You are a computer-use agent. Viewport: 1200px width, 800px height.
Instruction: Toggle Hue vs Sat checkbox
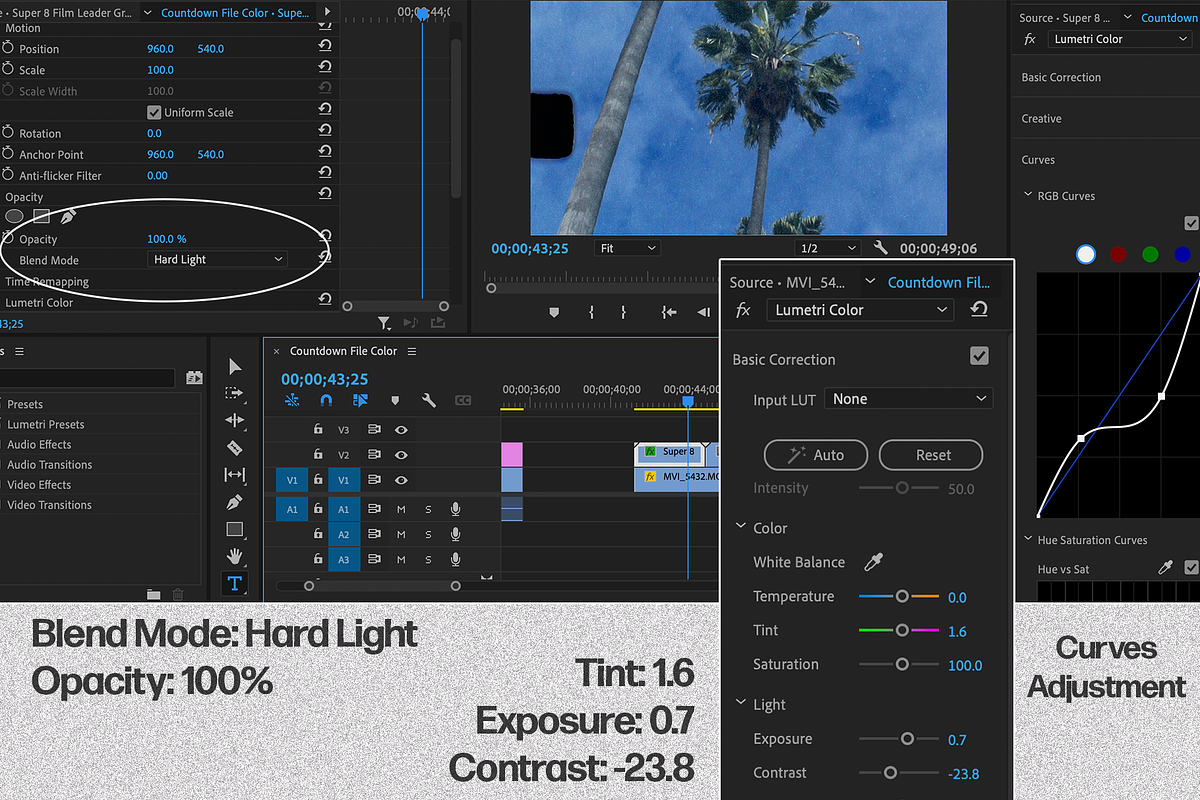1190,567
